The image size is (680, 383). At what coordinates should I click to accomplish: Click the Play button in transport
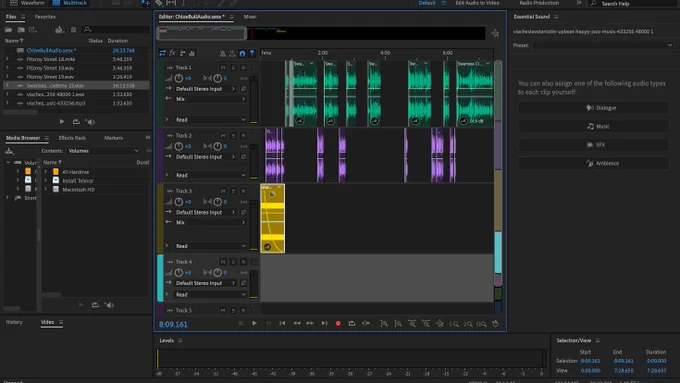254,324
